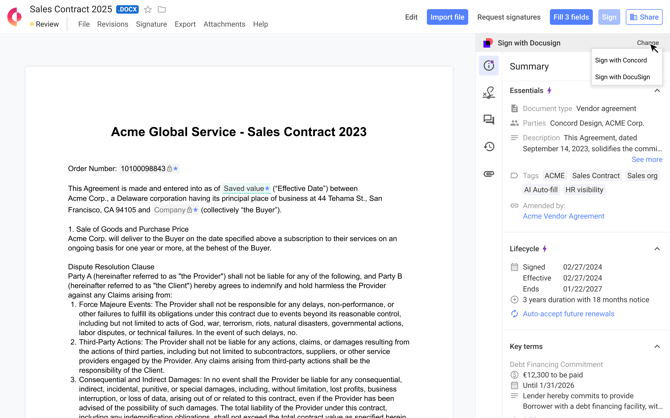Click the Amended by link icon
This screenshot has width=670, height=418.
[x=514, y=206]
